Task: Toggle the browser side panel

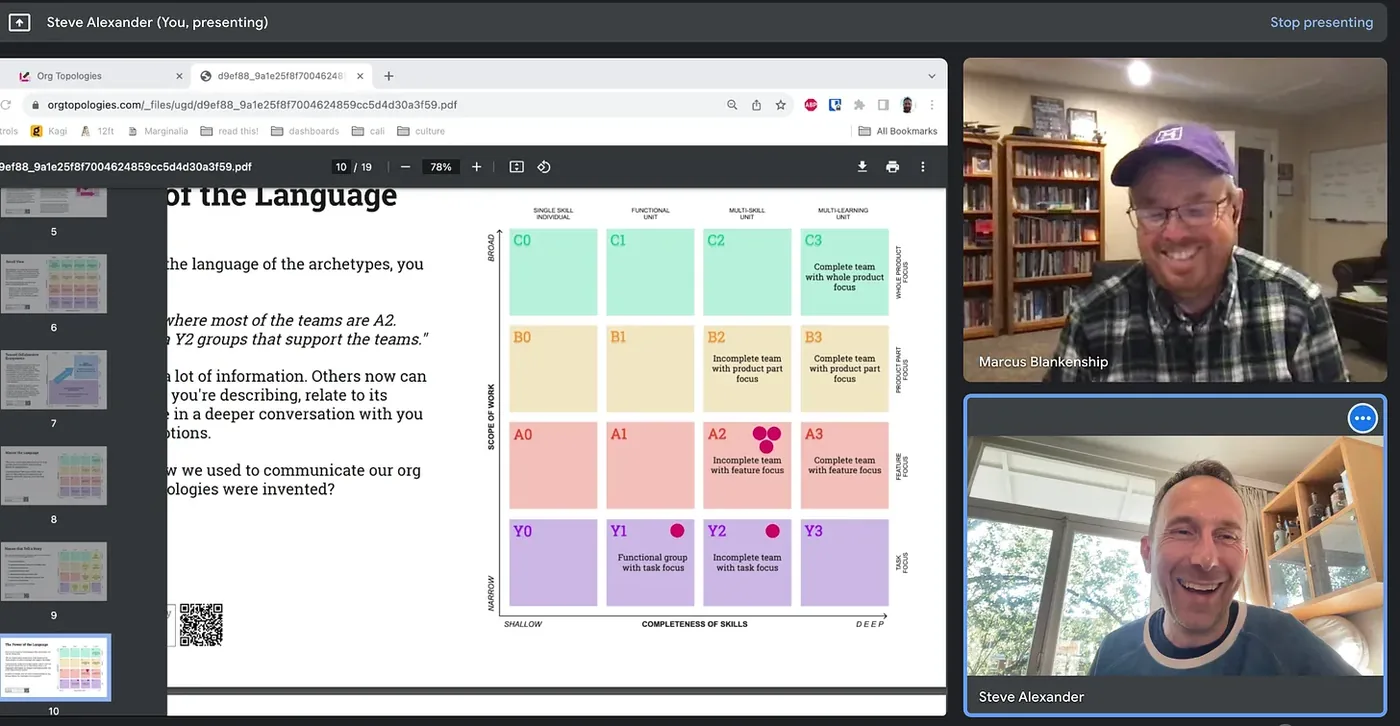Action: click(x=883, y=104)
